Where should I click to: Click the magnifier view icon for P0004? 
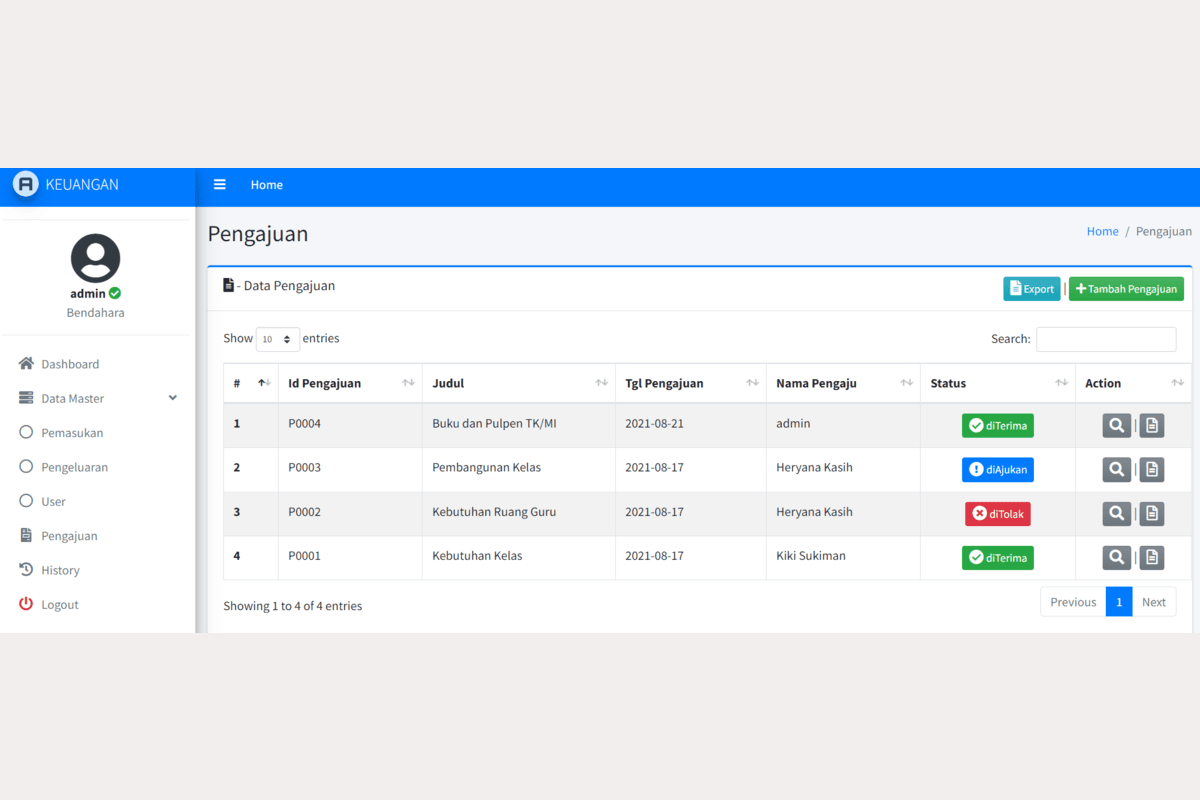click(1116, 426)
